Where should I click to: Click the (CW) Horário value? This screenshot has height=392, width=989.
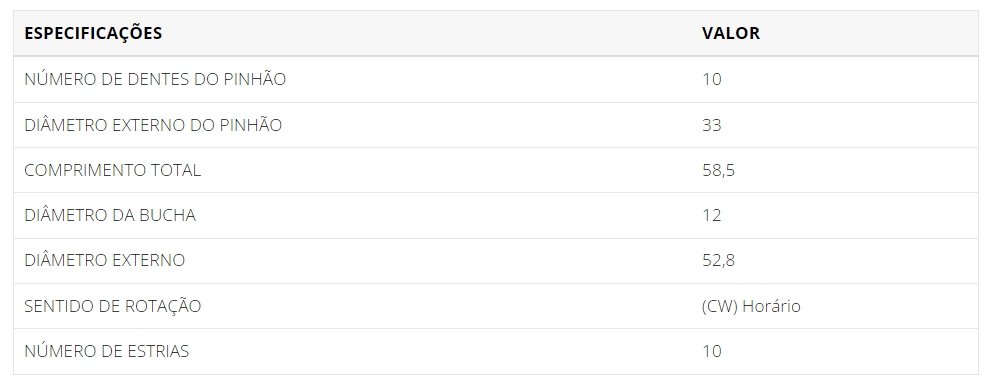pos(751,306)
